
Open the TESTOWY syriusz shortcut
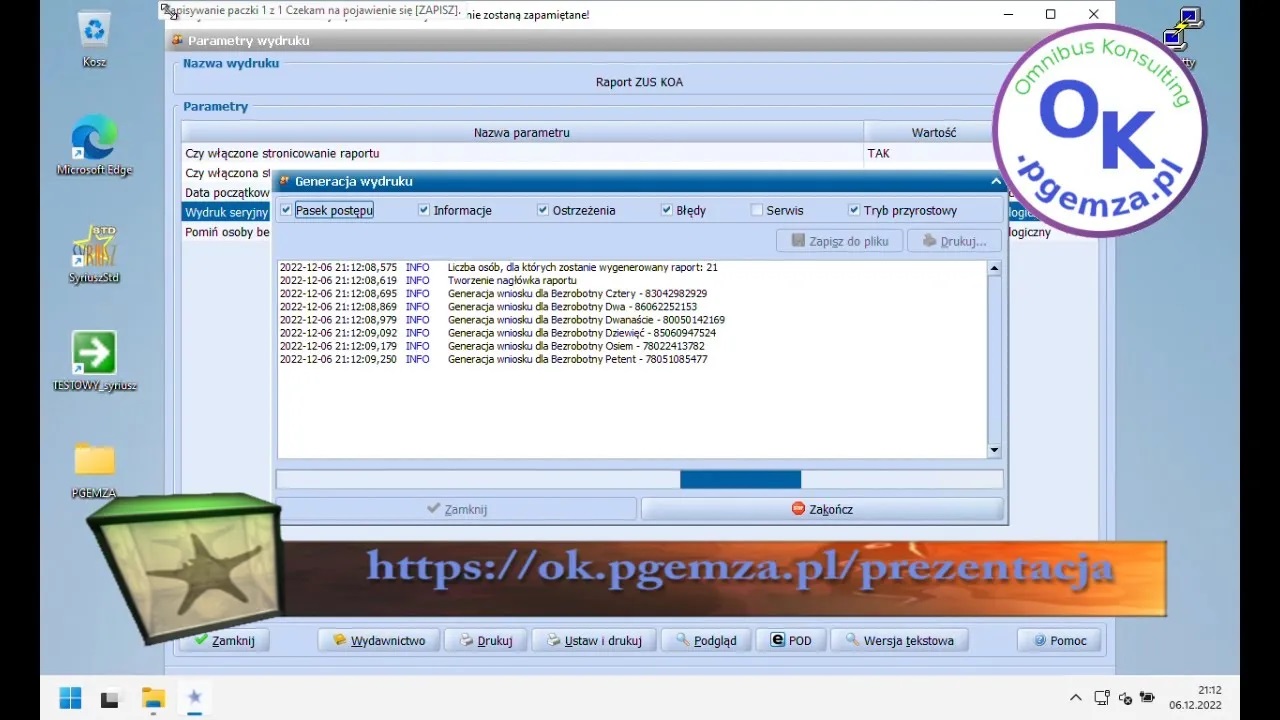click(x=95, y=354)
